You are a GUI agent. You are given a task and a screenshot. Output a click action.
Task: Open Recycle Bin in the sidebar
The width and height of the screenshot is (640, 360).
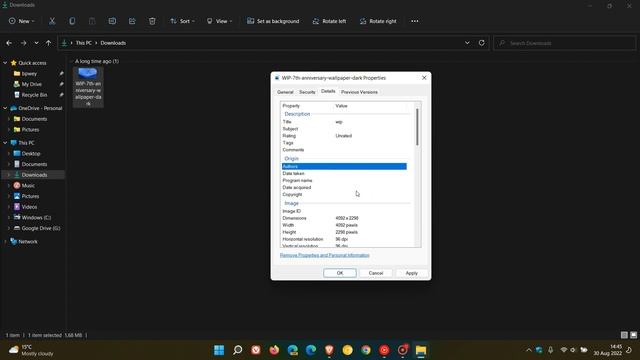[34, 95]
